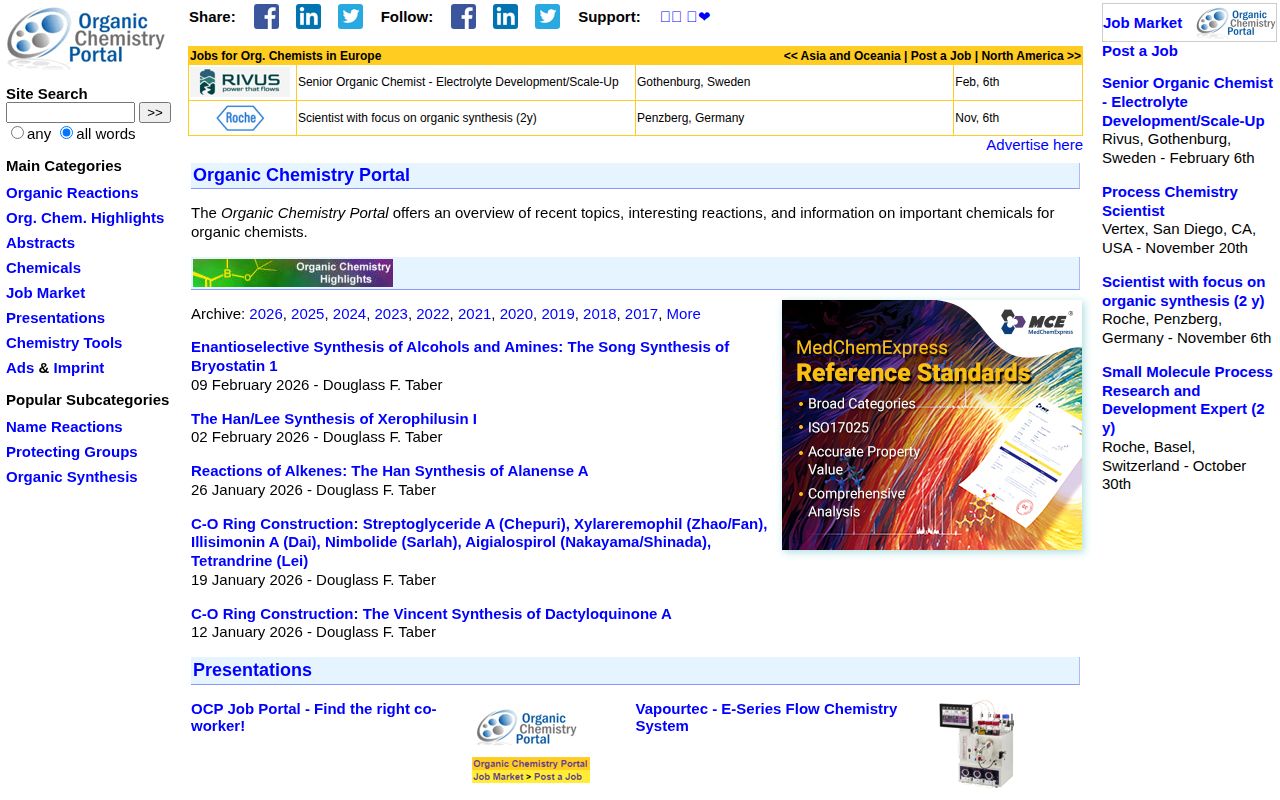Image resolution: width=1280 pixels, height=800 pixels.
Task: Click the Organic Chemistry Portal logo
Action: point(87,38)
